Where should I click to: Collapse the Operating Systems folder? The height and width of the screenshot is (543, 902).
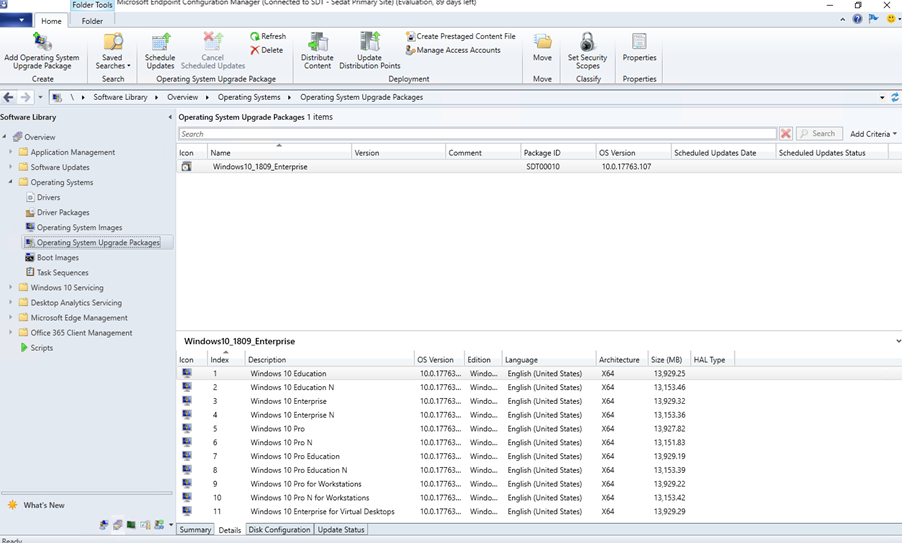10,182
